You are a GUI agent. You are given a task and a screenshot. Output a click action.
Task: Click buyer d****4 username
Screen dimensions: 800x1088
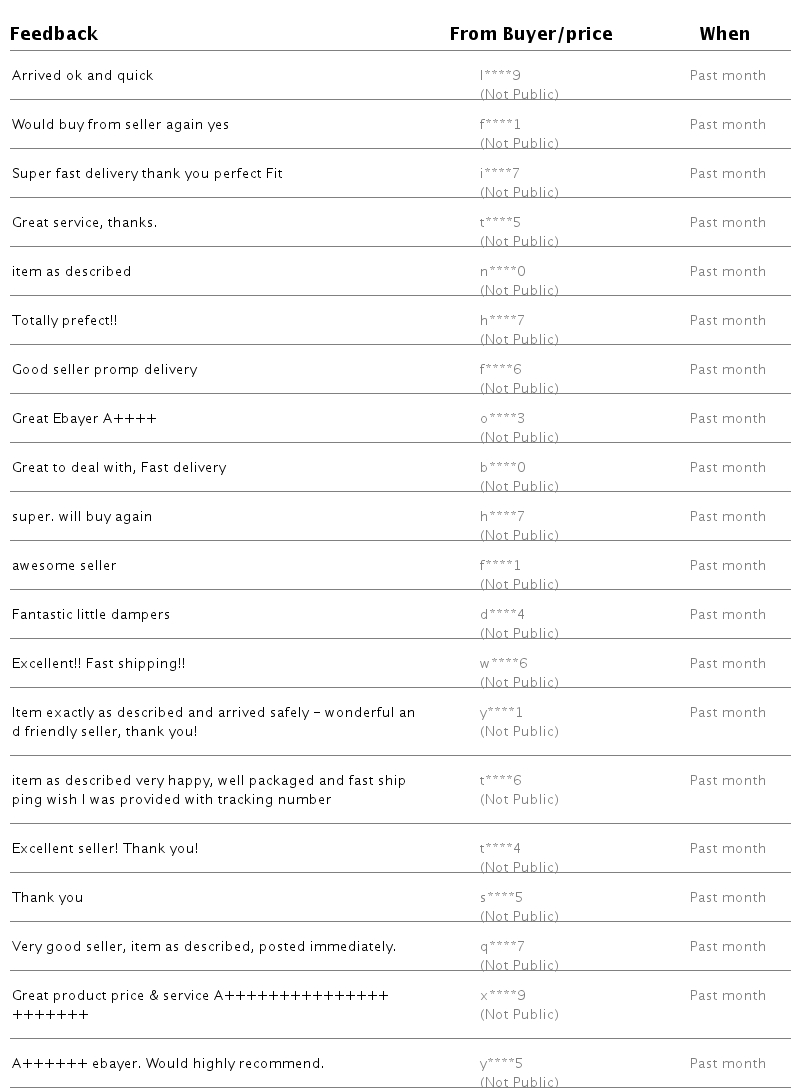coord(502,615)
